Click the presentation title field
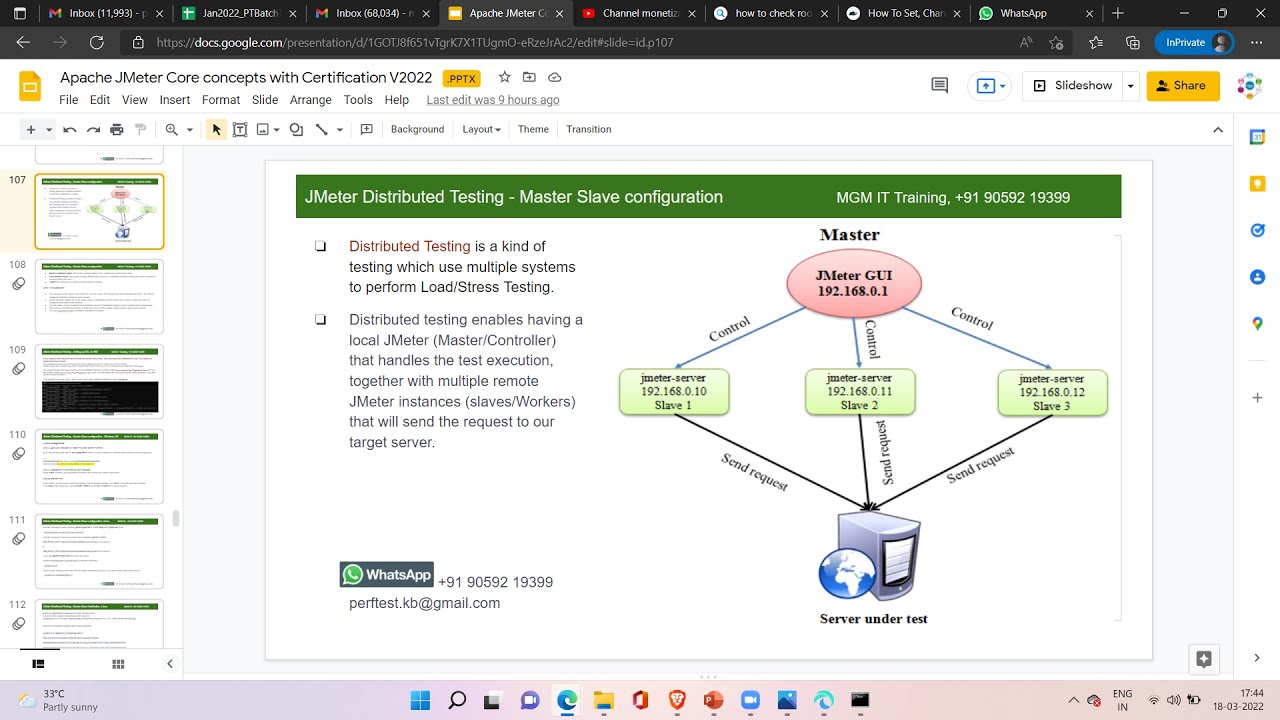The width and height of the screenshot is (1280, 720). click(246, 78)
